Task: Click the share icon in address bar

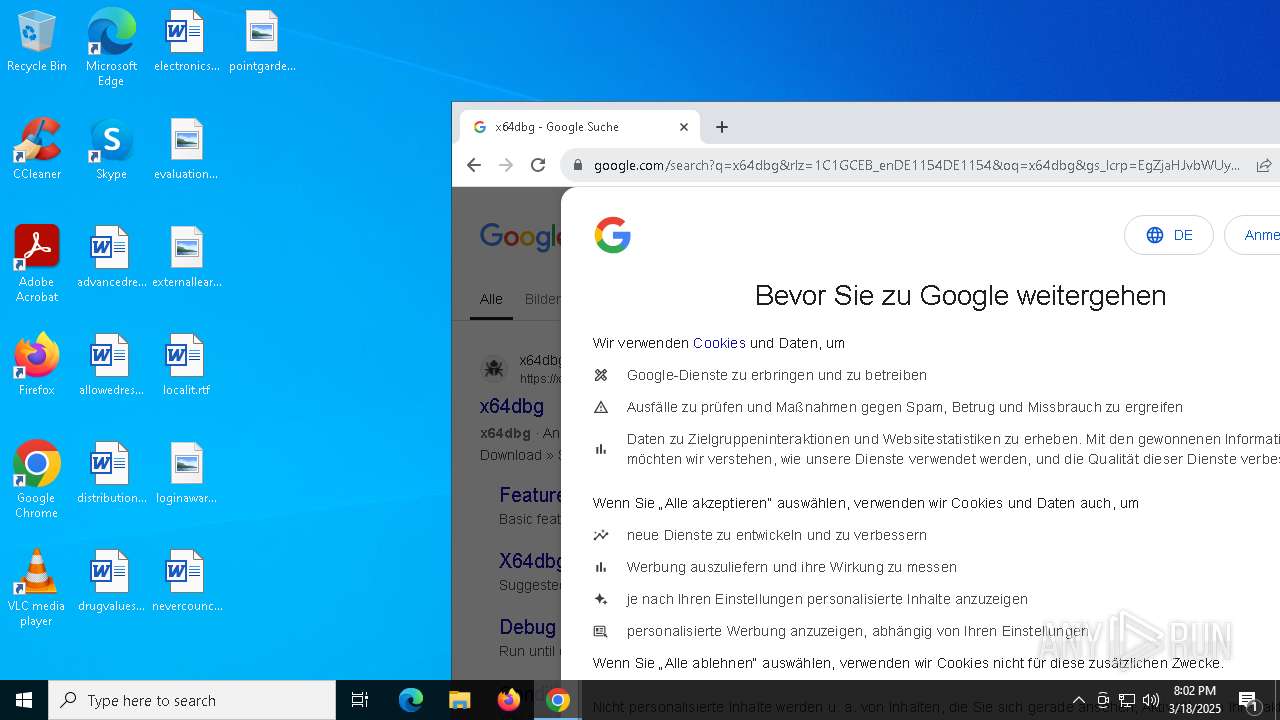Action: point(1264,165)
